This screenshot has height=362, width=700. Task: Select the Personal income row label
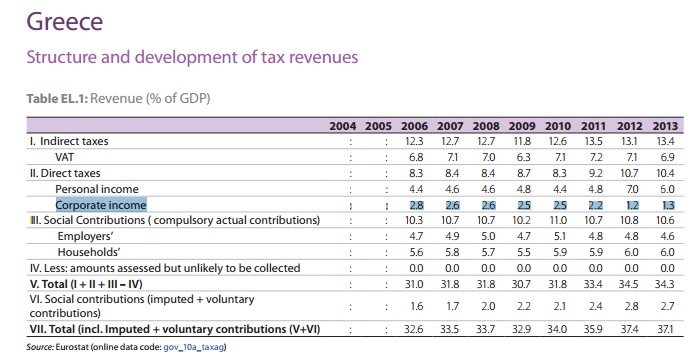(97, 189)
